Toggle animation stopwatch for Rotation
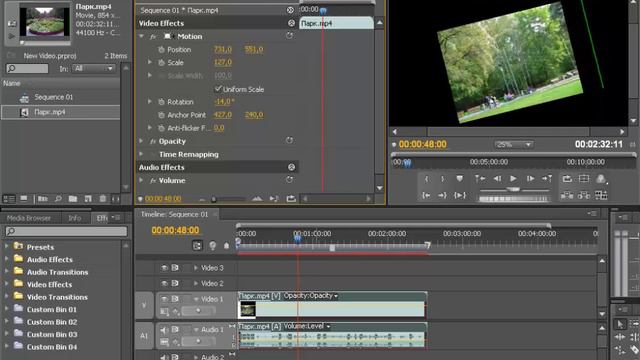Viewport: 640px width, 360px height. pyautogui.click(x=161, y=102)
